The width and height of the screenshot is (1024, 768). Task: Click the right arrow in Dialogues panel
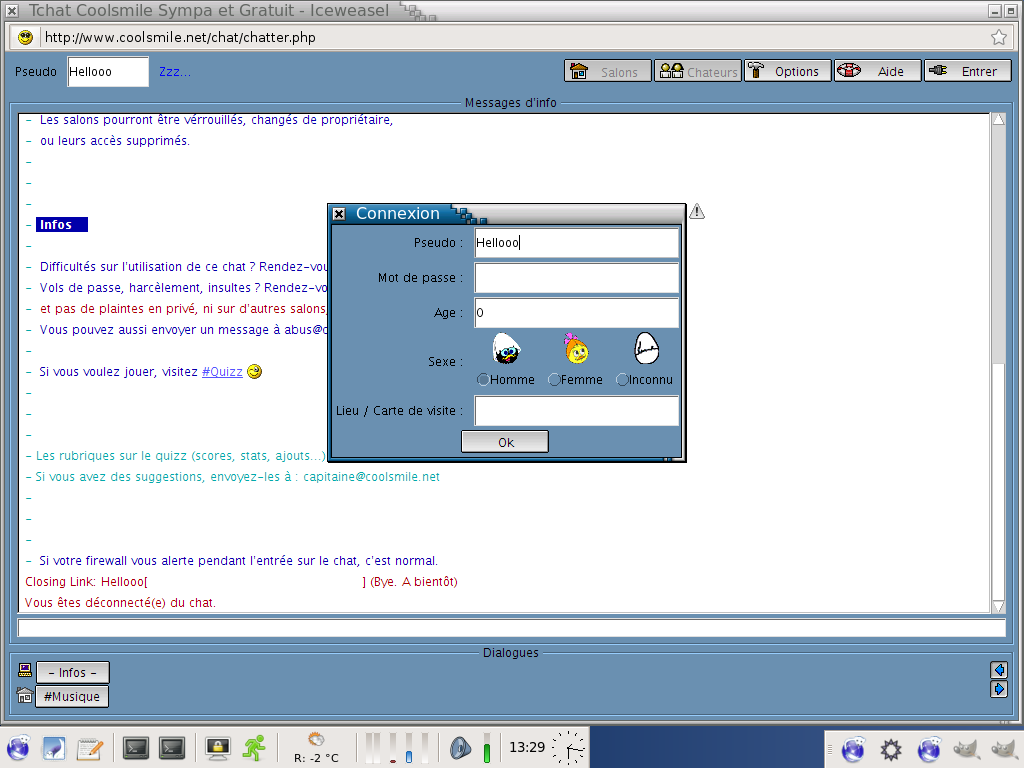[999, 689]
